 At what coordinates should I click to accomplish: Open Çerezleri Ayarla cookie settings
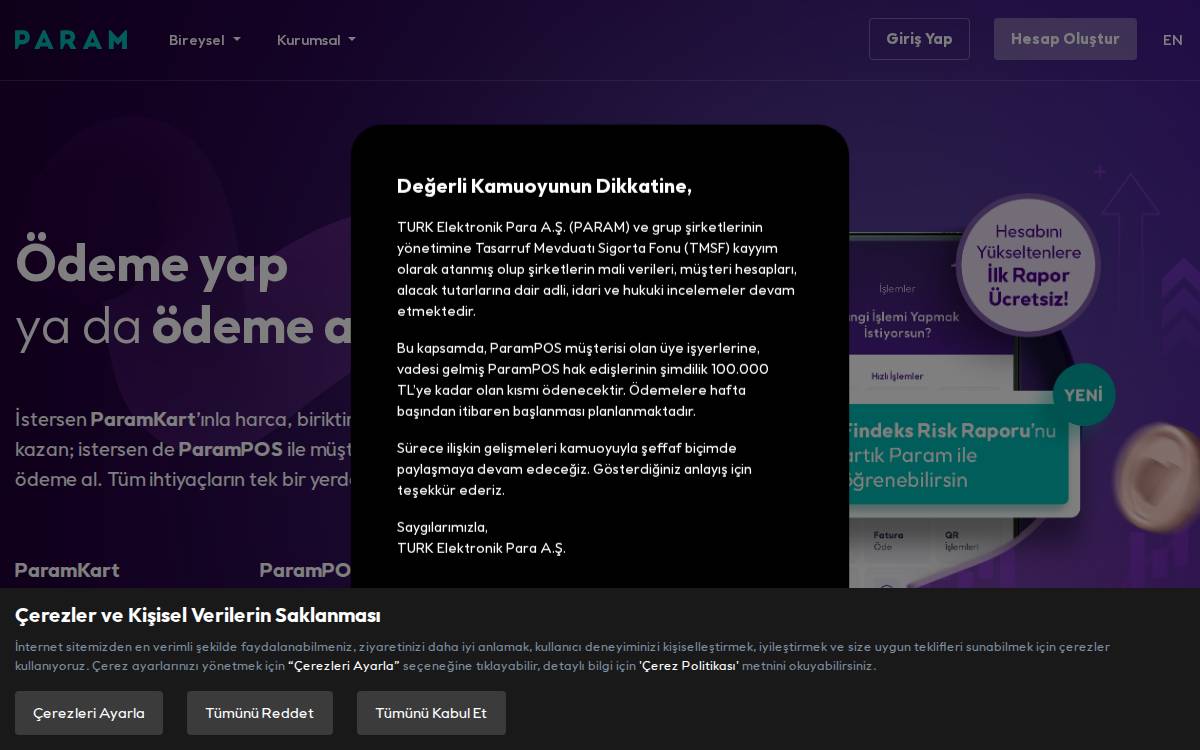point(89,713)
